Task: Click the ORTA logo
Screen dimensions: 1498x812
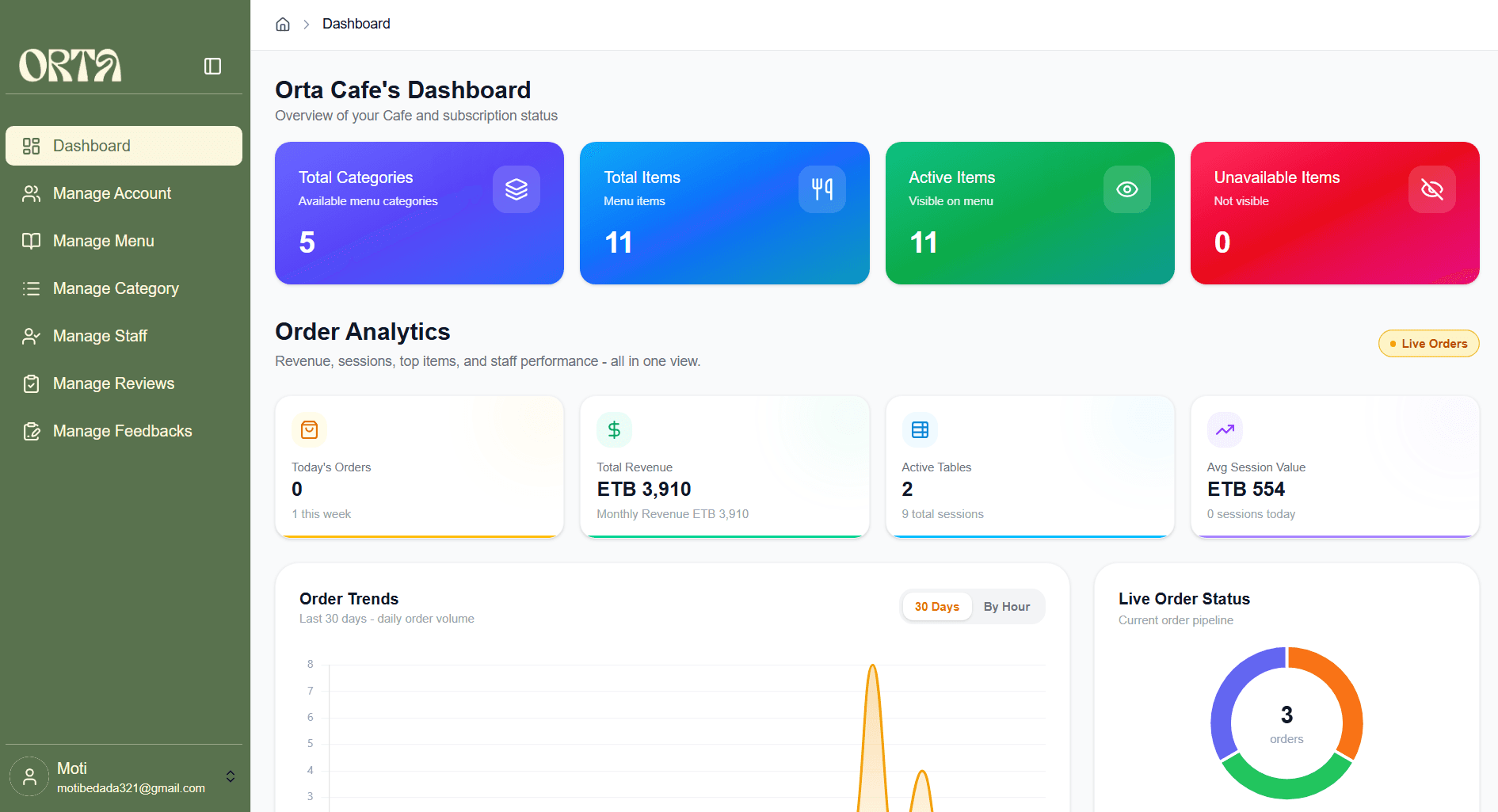Action: tap(71, 66)
